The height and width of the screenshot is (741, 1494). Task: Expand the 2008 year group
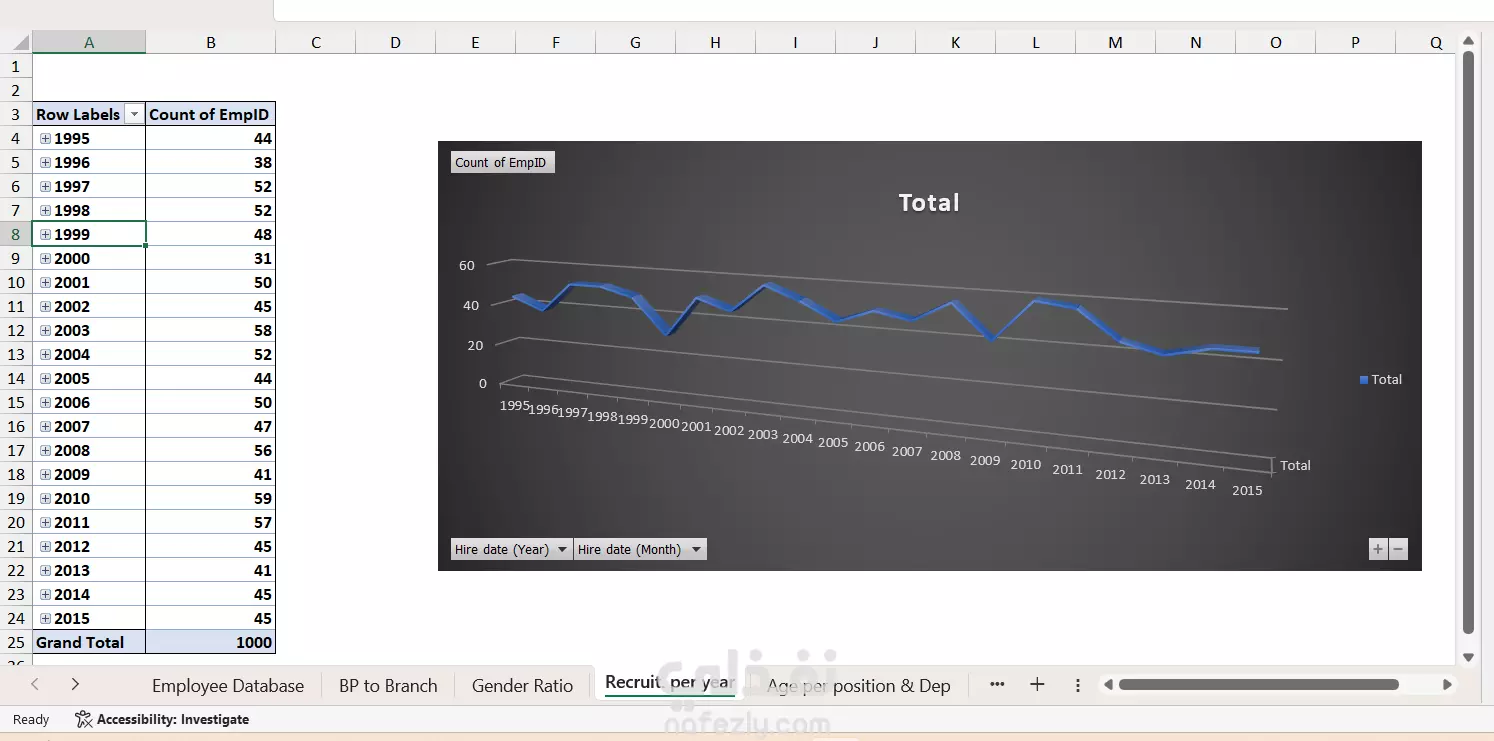(x=45, y=450)
